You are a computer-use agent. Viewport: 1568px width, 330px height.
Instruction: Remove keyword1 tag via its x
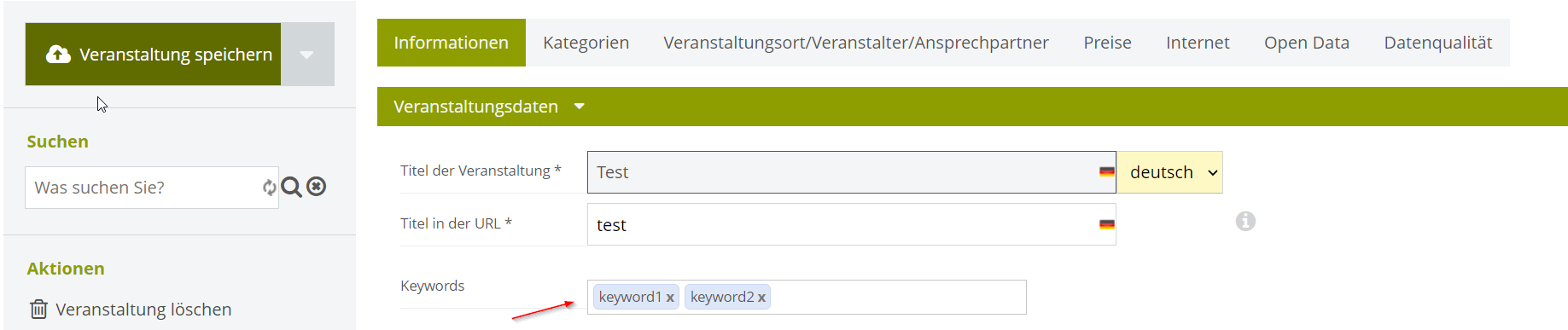pos(670,298)
